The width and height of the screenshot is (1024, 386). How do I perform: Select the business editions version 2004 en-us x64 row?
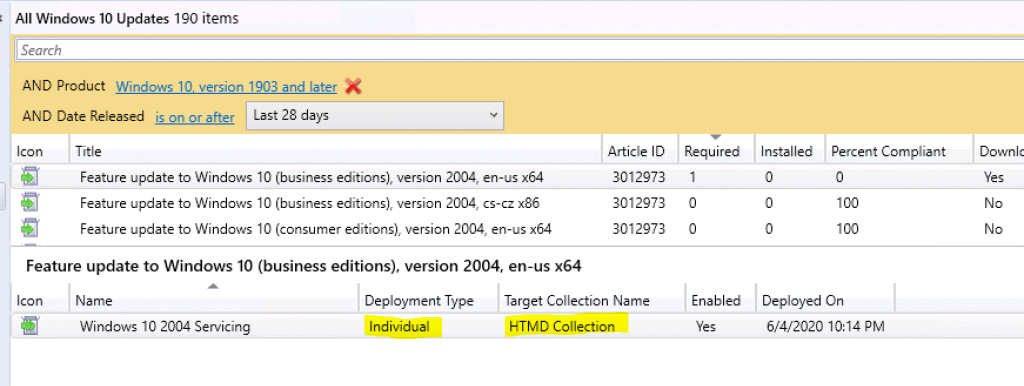point(518,177)
